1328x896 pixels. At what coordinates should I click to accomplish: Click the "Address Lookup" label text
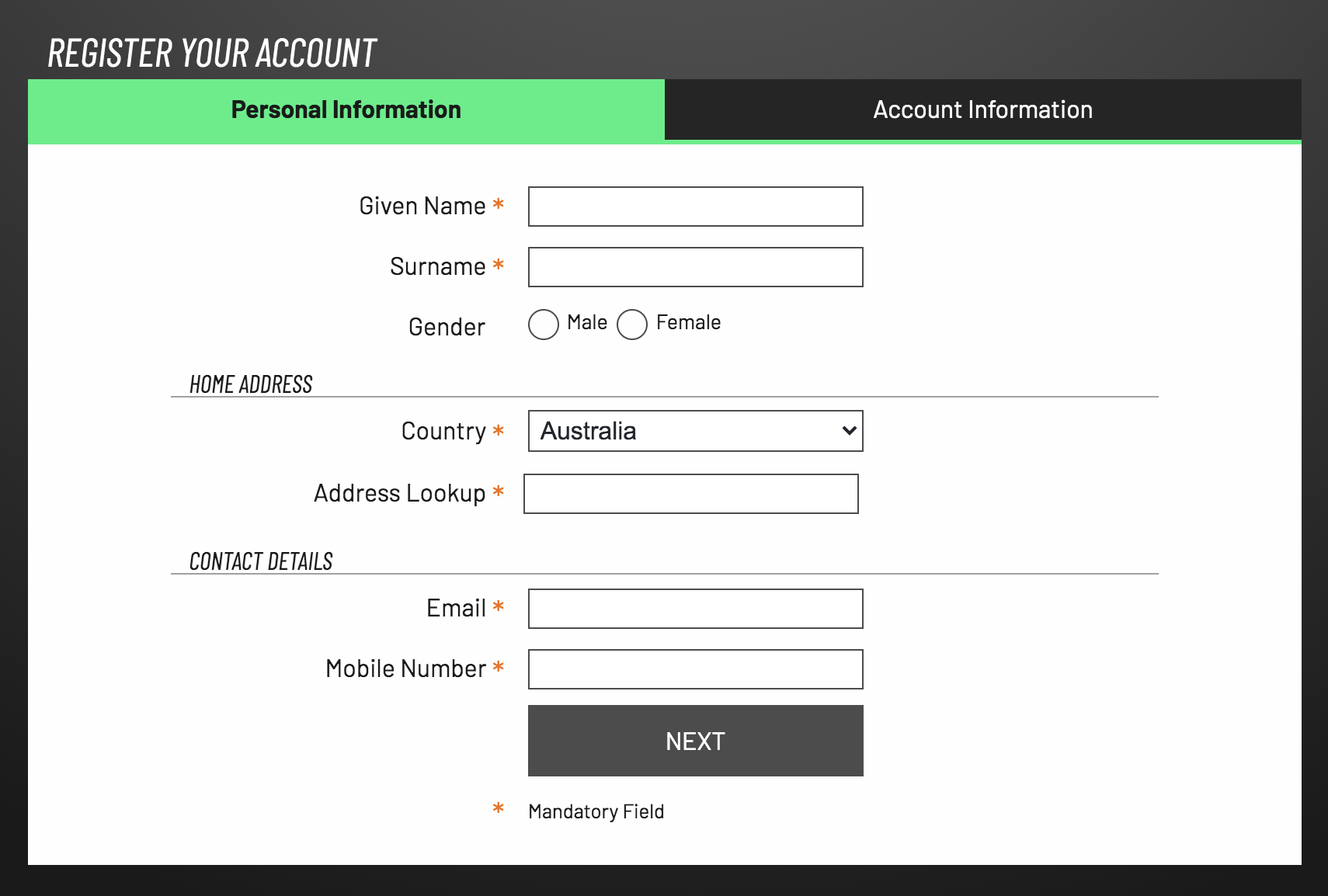[x=399, y=494]
